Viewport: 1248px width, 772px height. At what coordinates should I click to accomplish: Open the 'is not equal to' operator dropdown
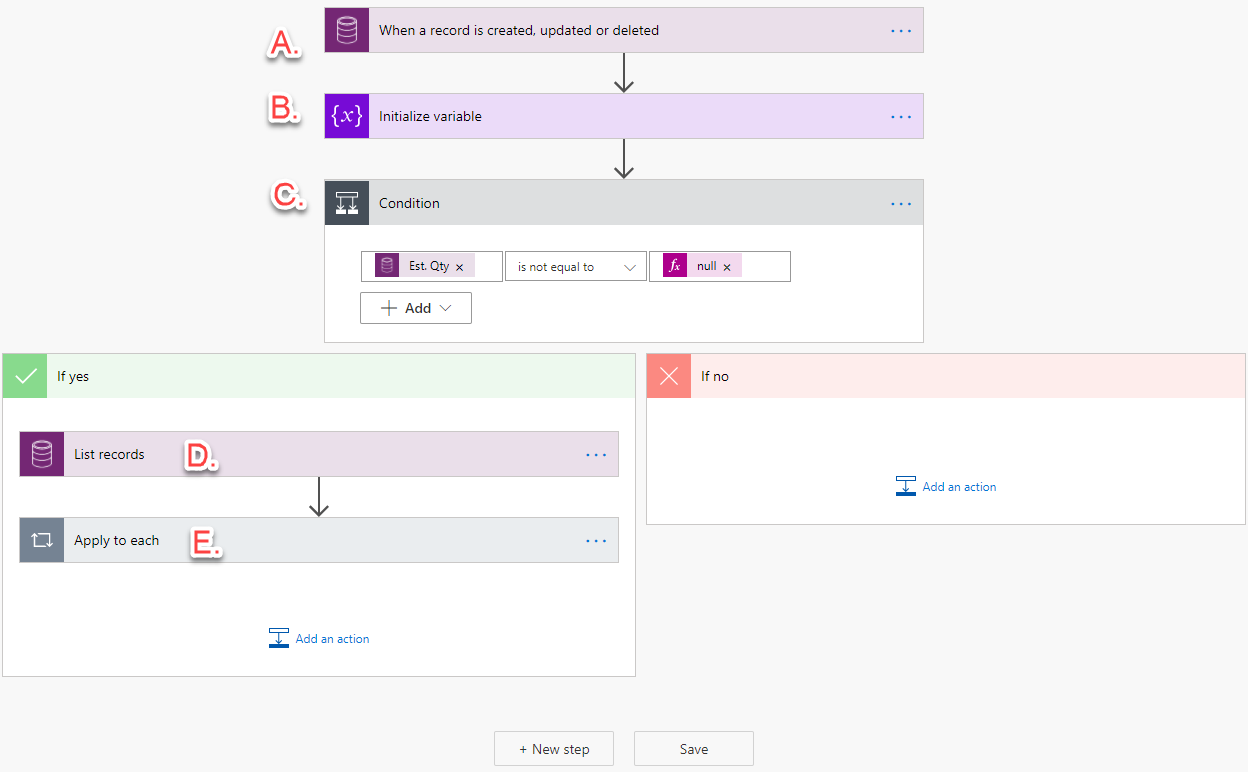coord(575,266)
